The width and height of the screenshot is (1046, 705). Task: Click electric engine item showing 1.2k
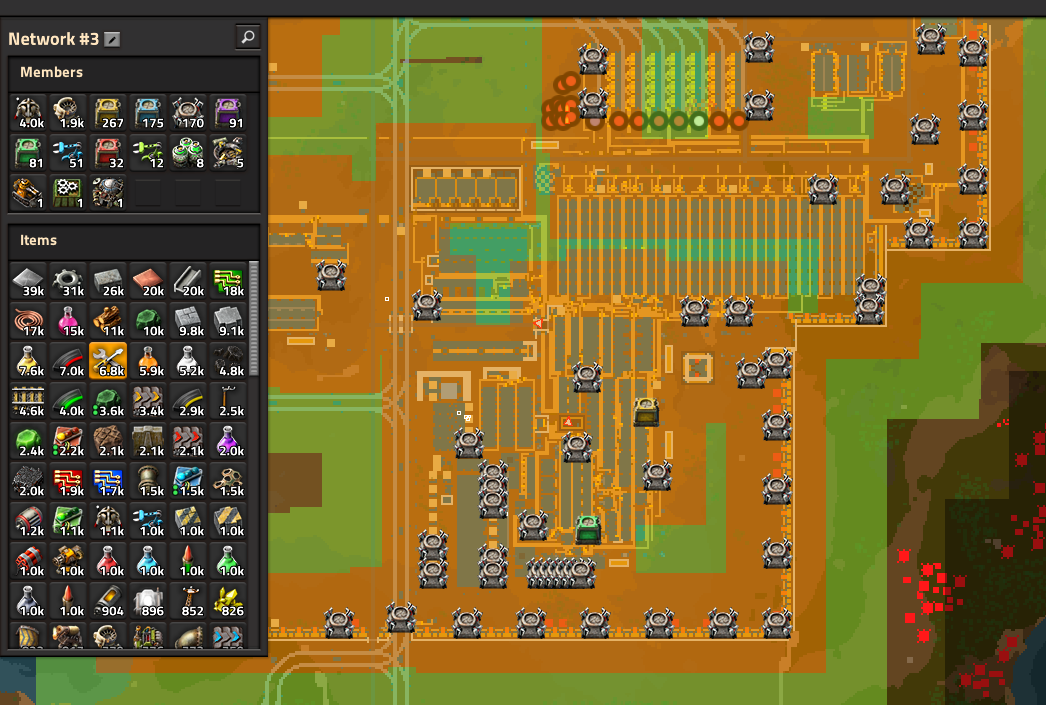tap(28, 521)
